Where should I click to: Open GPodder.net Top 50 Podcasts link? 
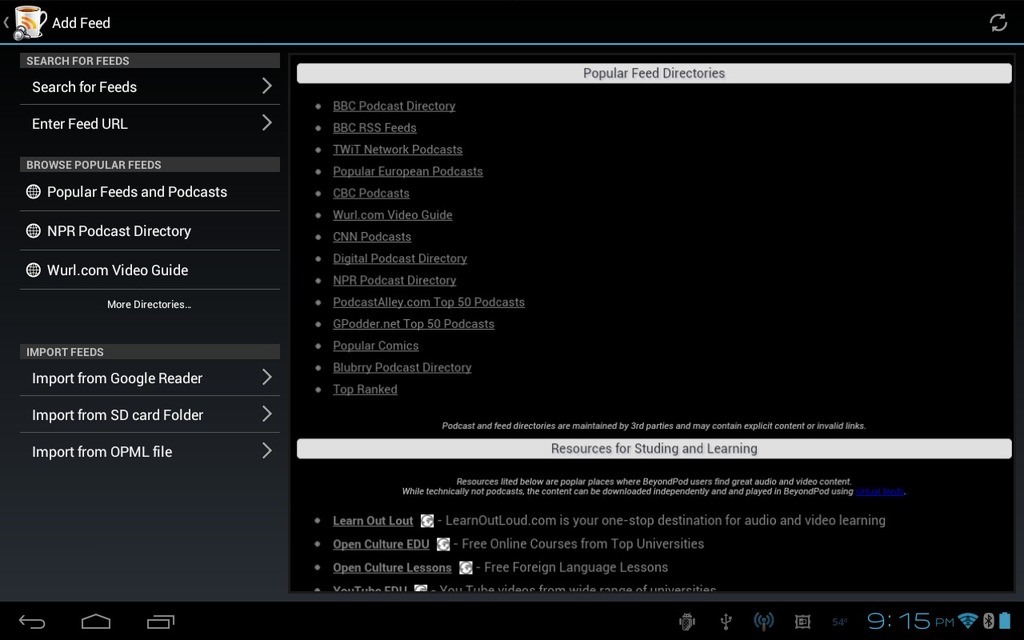(413, 324)
